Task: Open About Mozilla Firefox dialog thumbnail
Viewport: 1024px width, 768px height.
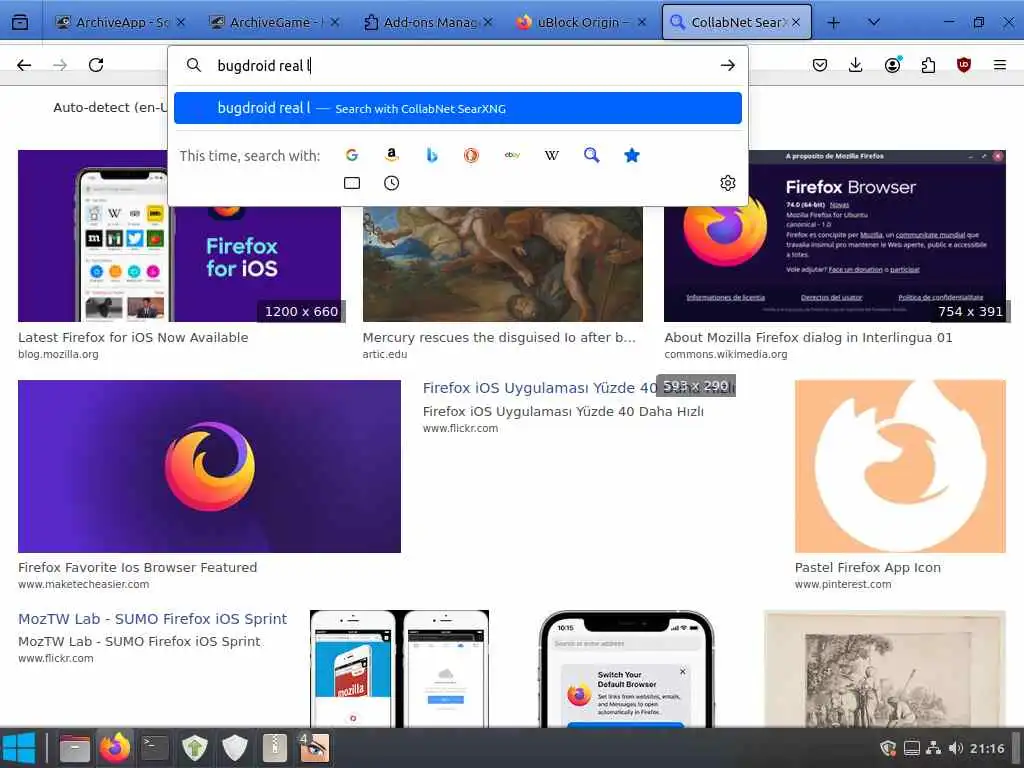Action: (x=835, y=236)
